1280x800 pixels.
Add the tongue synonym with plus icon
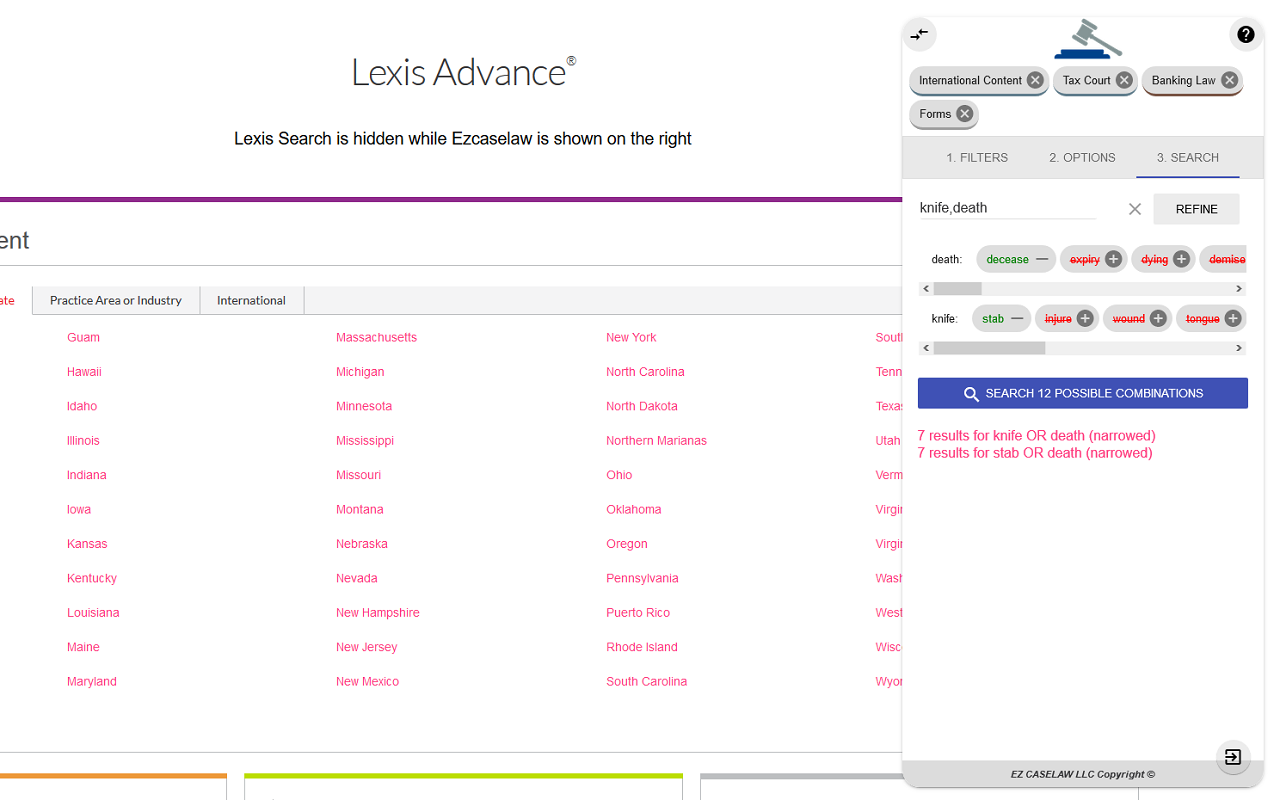(1233, 319)
